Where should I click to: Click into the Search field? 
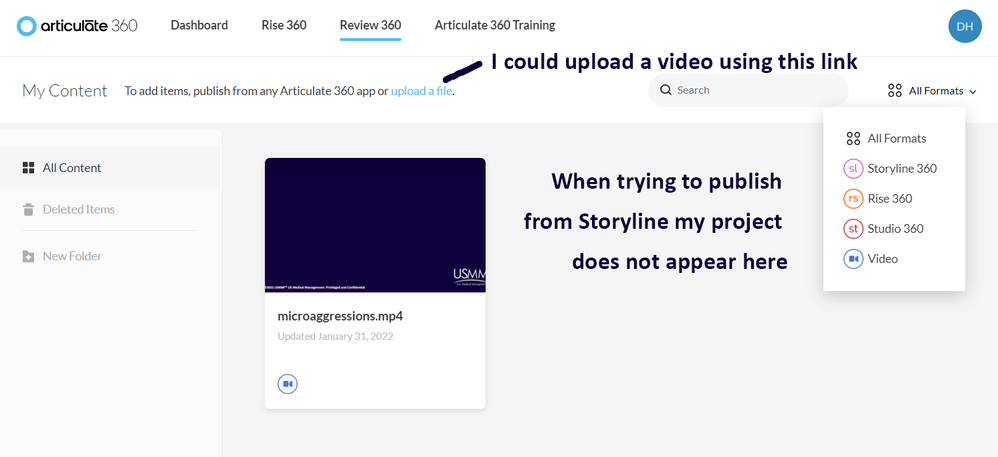[x=748, y=90]
